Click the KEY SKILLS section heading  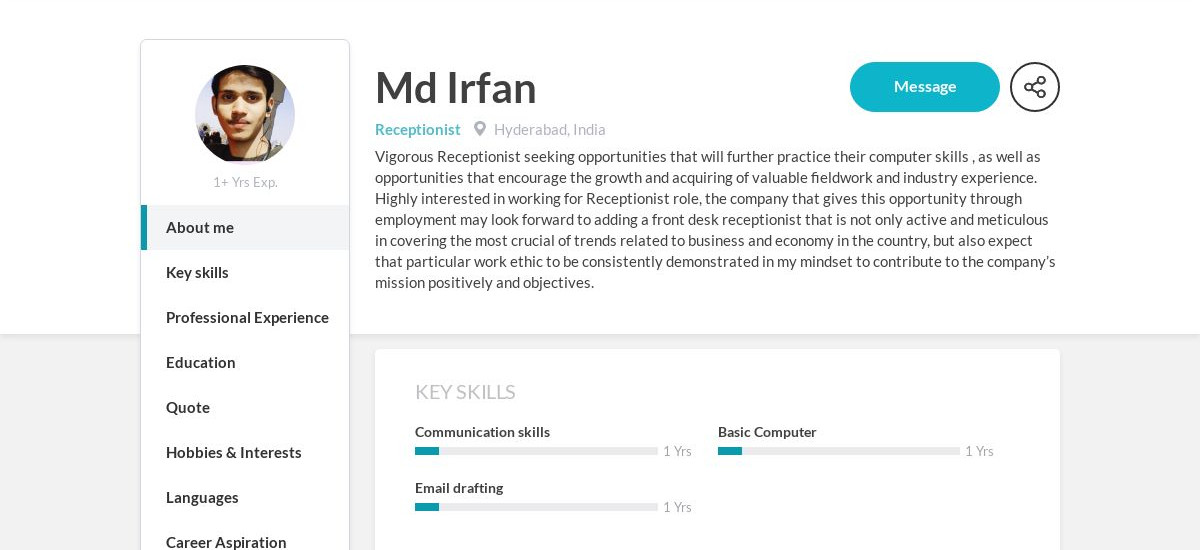[x=465, y=392]
